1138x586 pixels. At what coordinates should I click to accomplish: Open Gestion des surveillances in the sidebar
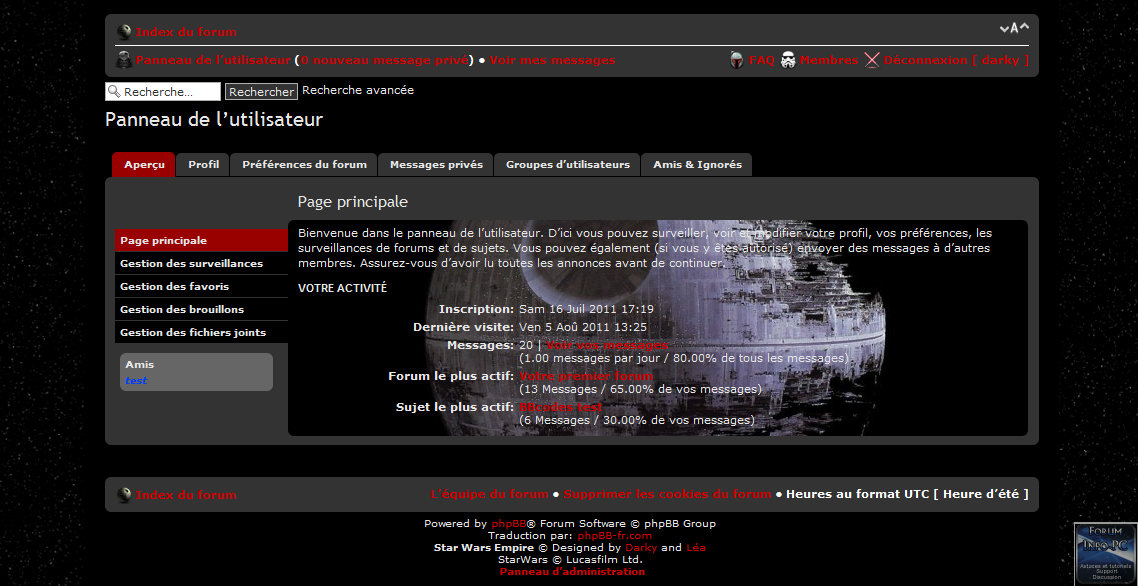(201, 264)
